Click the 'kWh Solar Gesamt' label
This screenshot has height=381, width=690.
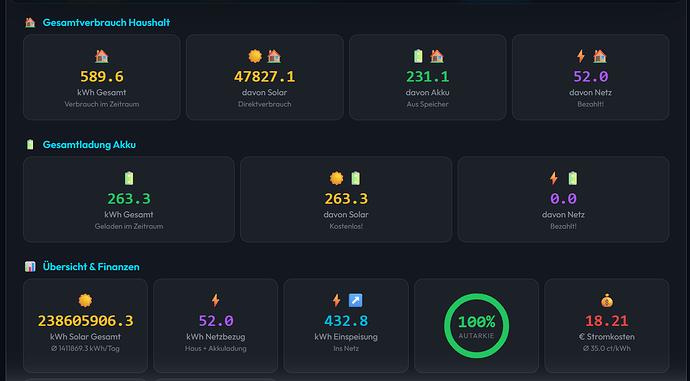pos(85,337)
